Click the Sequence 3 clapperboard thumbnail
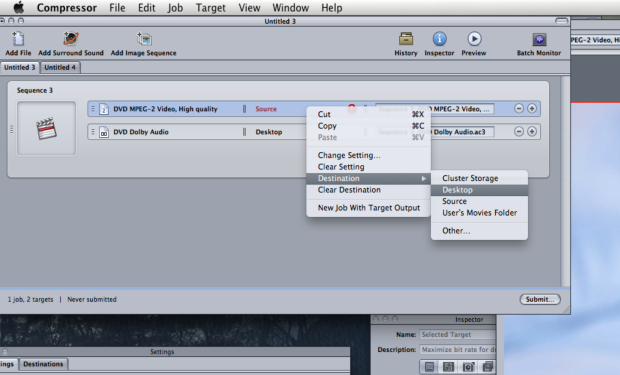This screenshot has width=620, height=375. pos(47,128)
